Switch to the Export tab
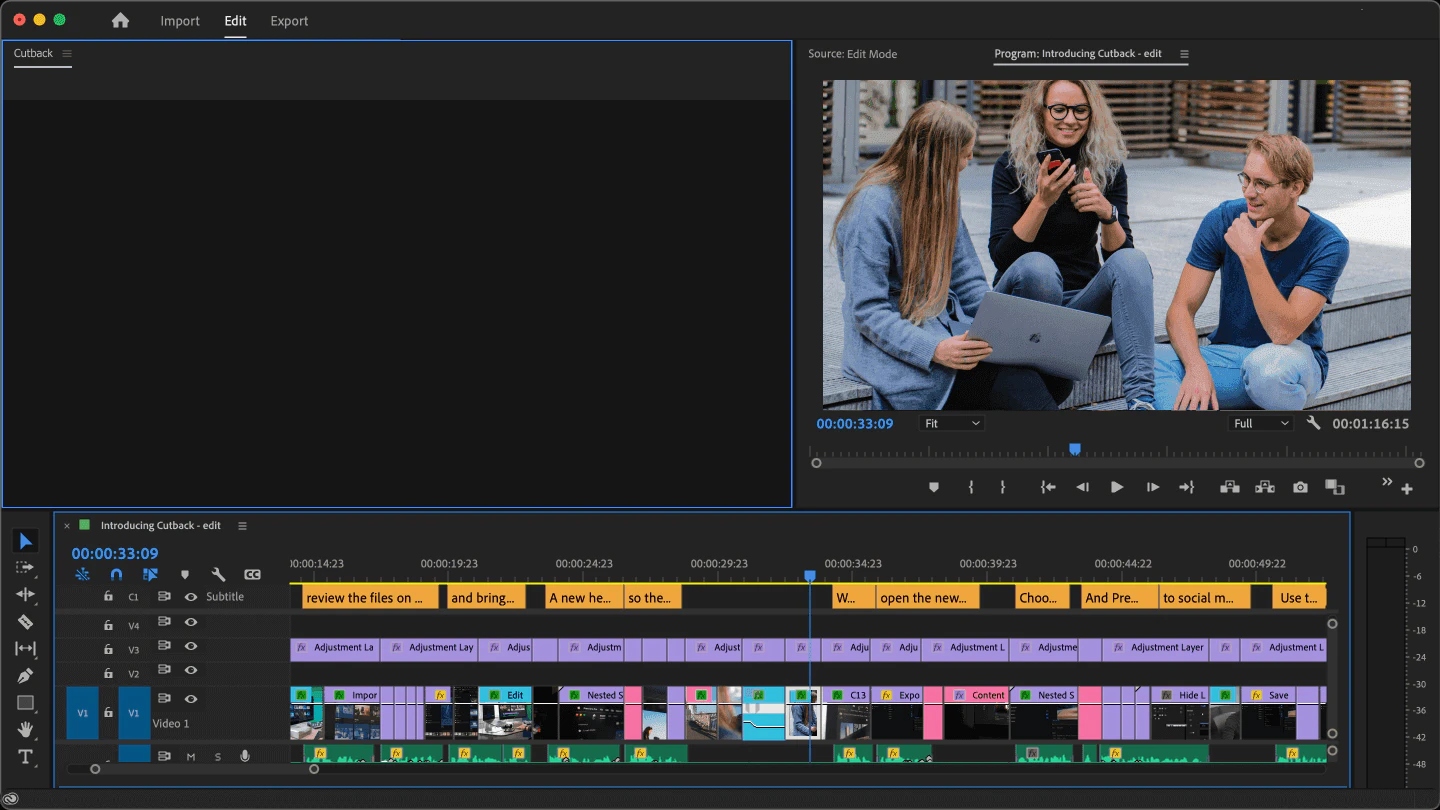 pyautogui.click(x=288, y=20)
